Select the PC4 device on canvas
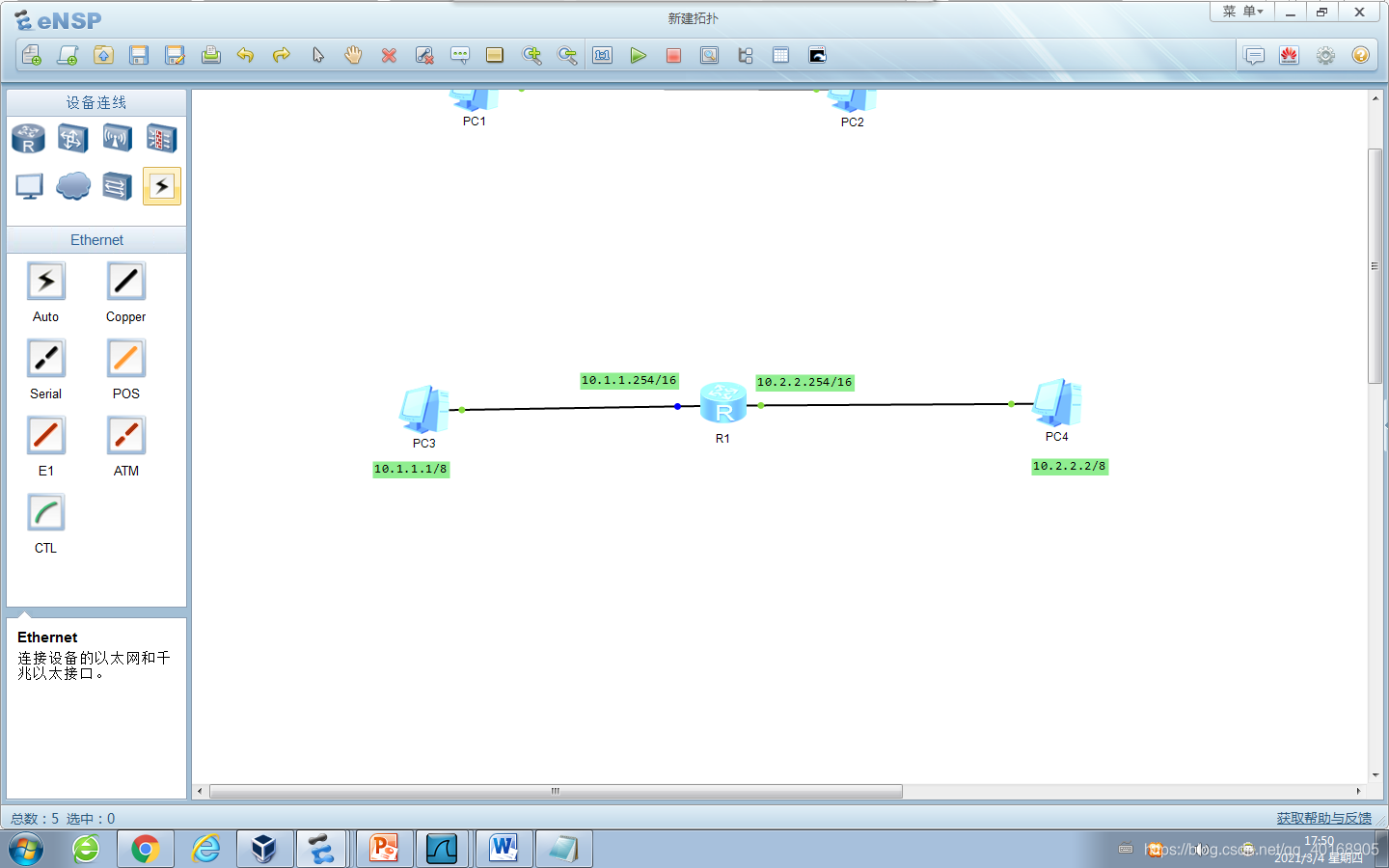The width and height of the screenshot is (1389, 868). point(1057,402)
